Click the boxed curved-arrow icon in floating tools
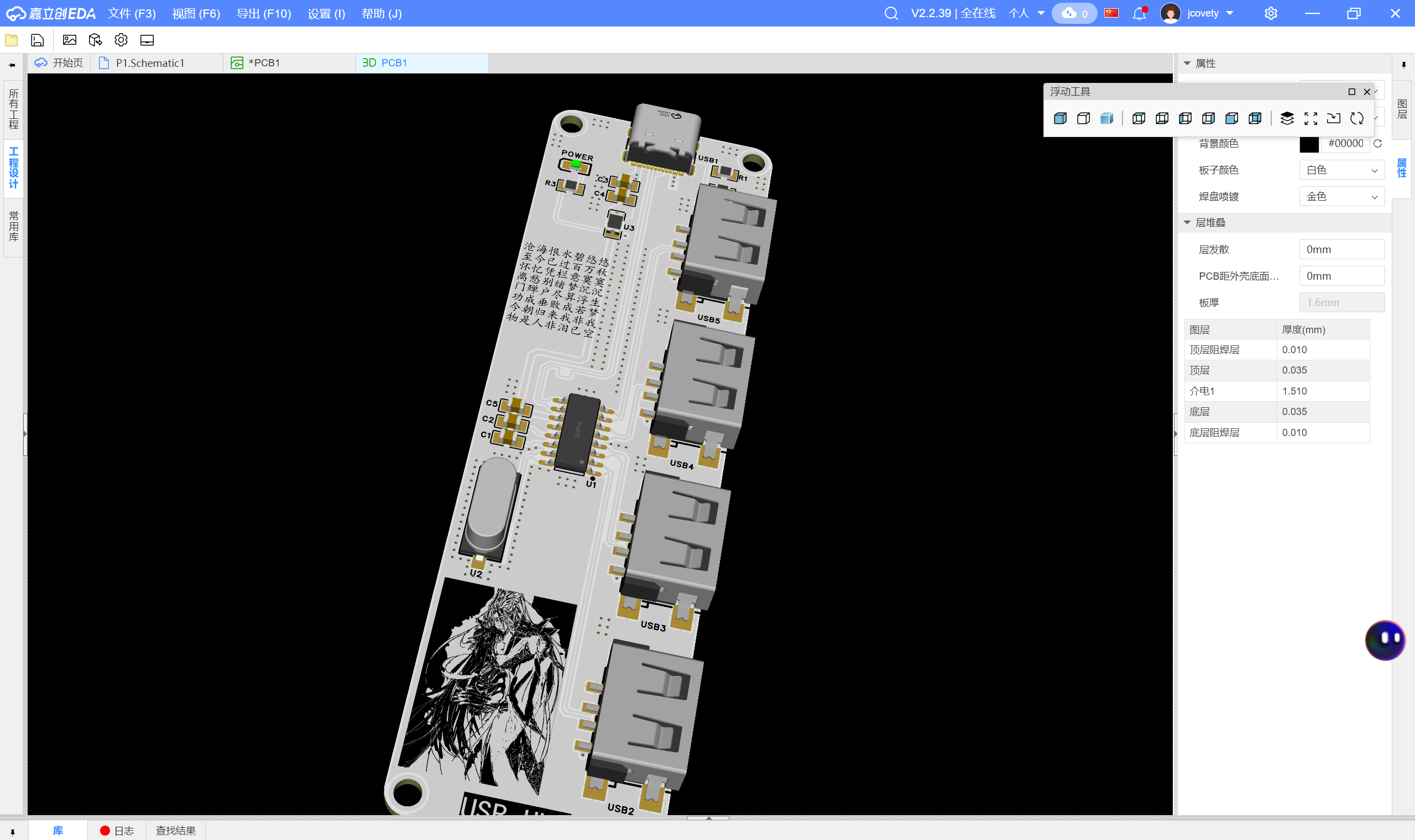The image size is (1415, 840). [1334, 118]
